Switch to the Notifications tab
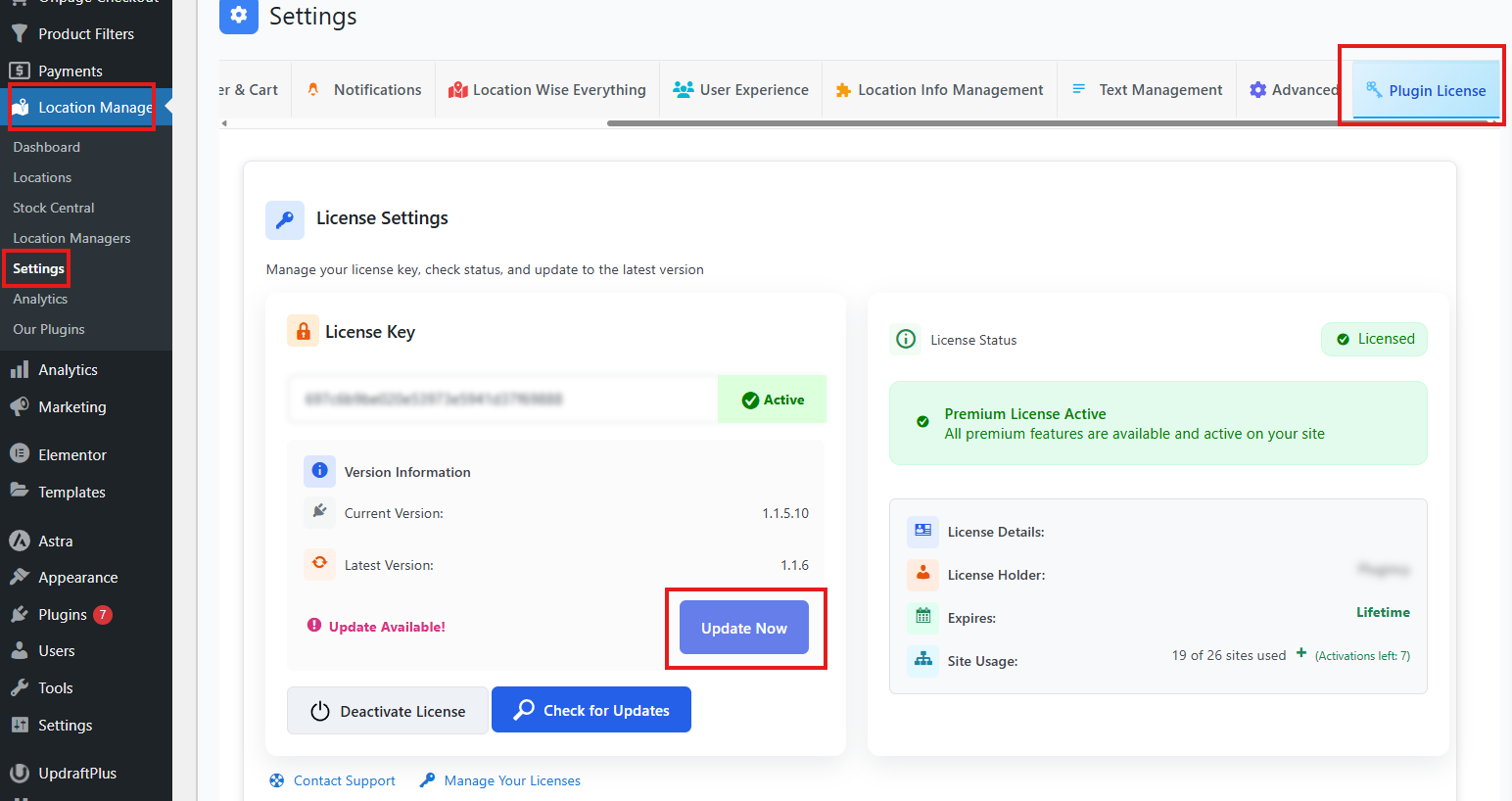The height and width of the screenshot is (801, 1512). 364,90
